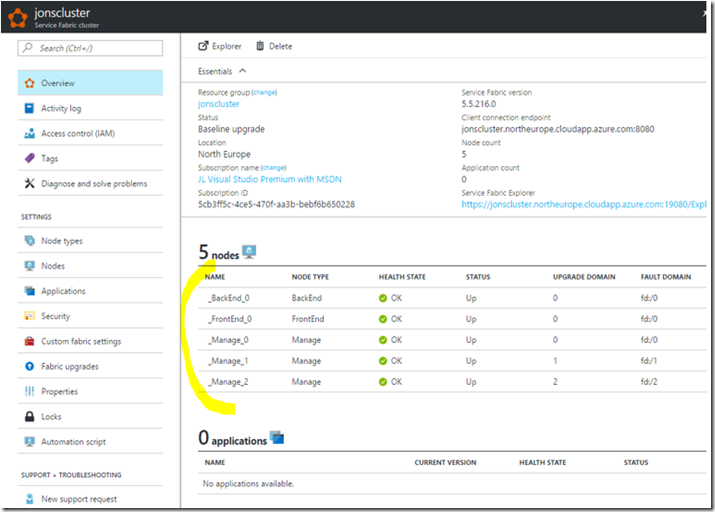Click 'No applications available.' text
This screenshot has width=715, height=512.
click(249, 484)
